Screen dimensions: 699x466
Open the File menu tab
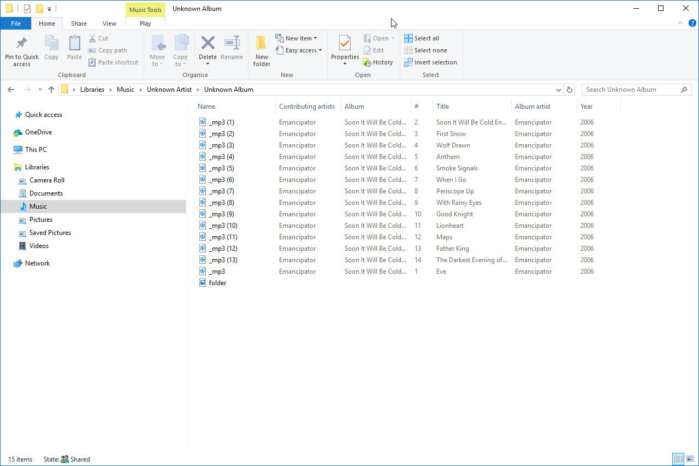(x=16, y=23)
